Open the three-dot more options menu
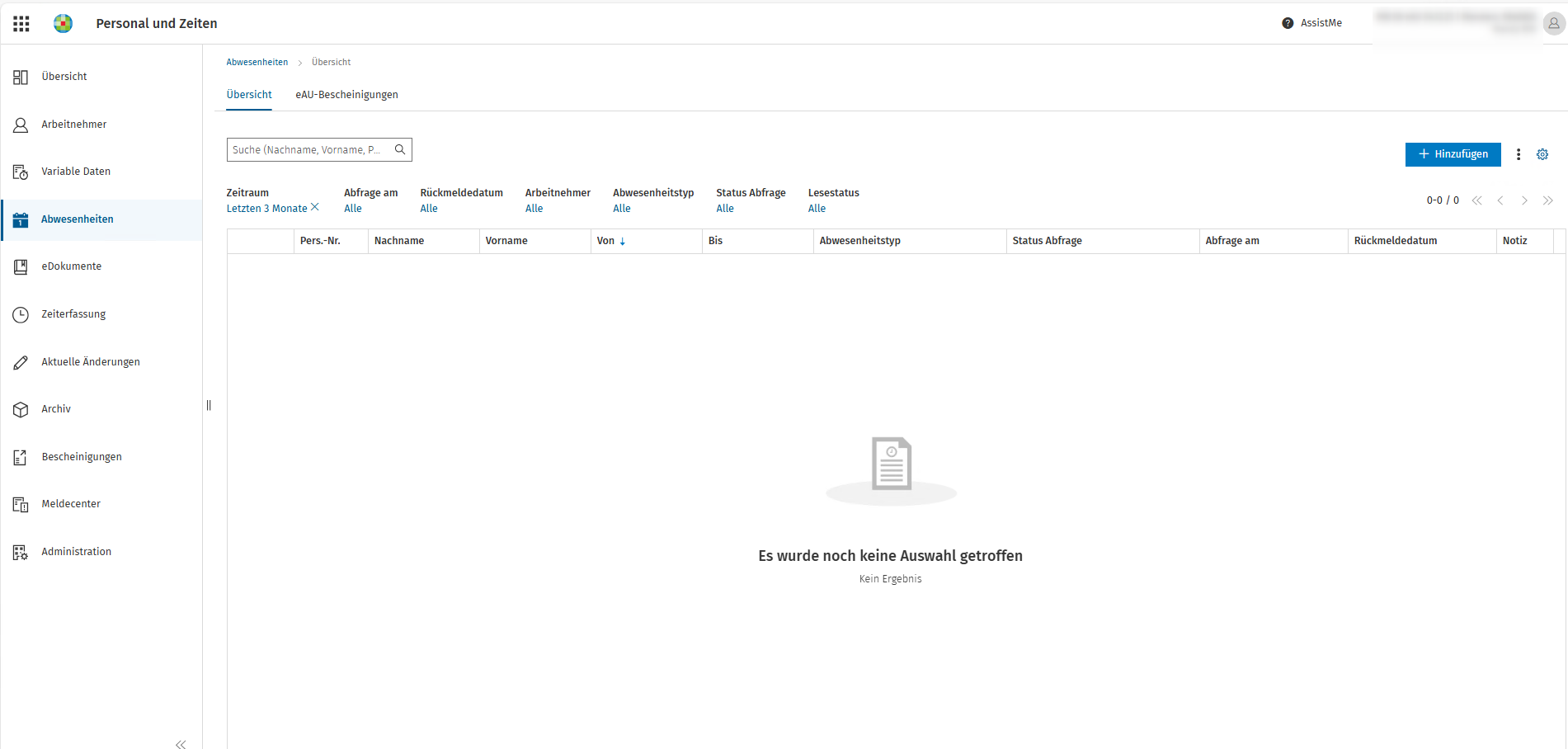Viewport: 1568px width, 749px height. [1519, 154]
